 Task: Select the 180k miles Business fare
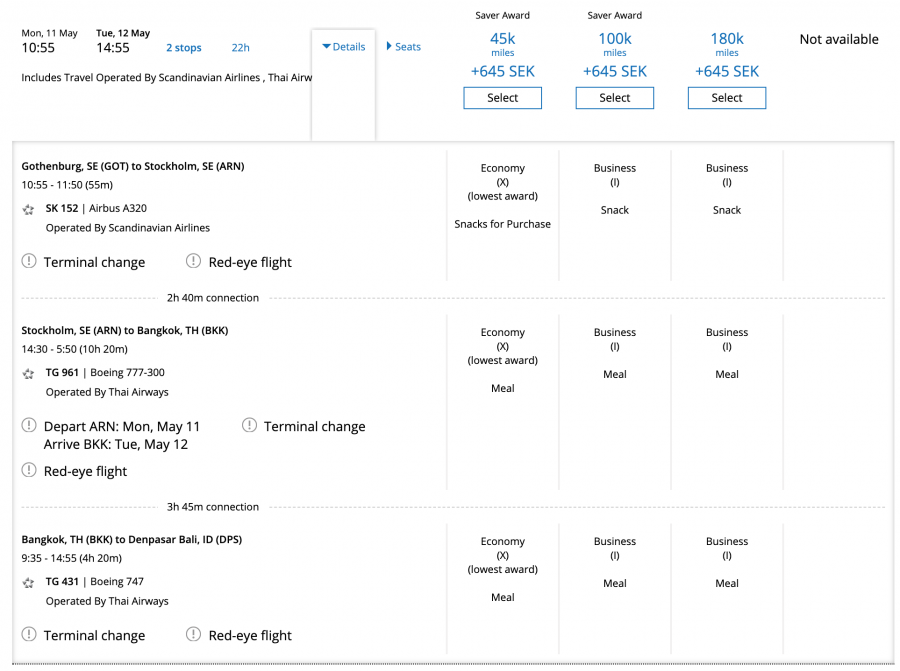point(726,98)
